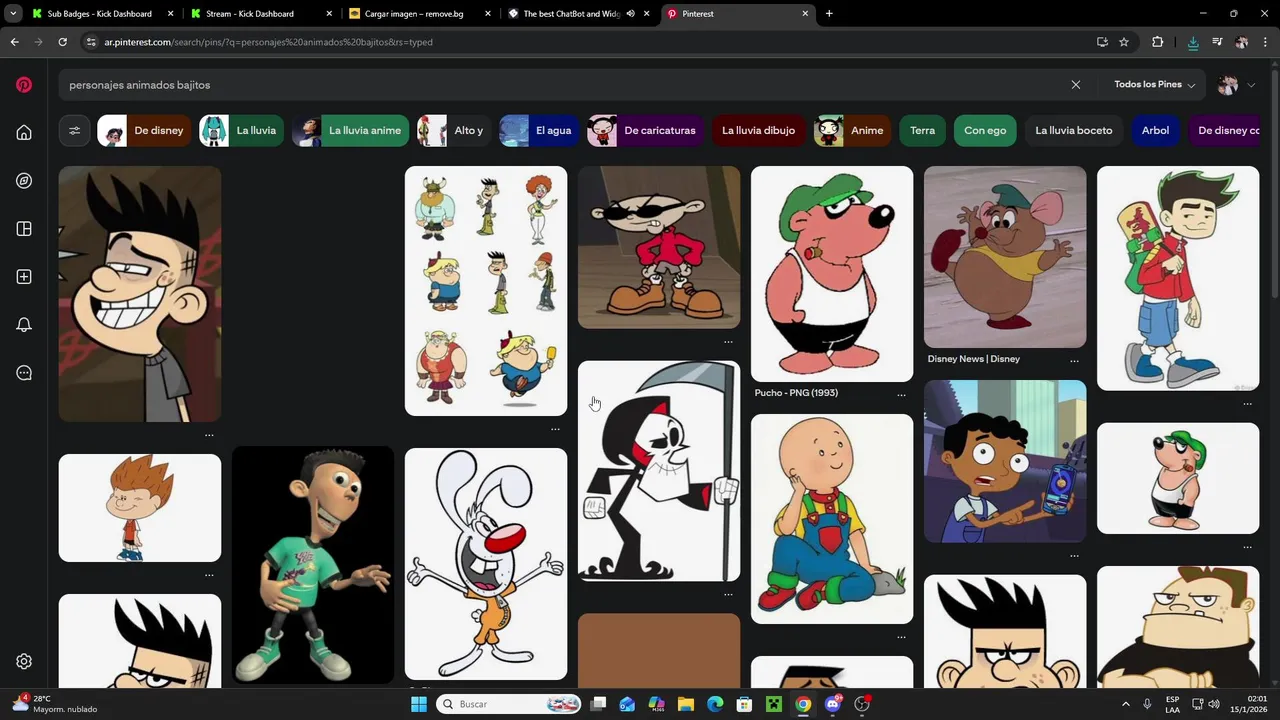The image size is (1280, 720).
Task: Open a new Chrome tab
Action: point(829,14)
